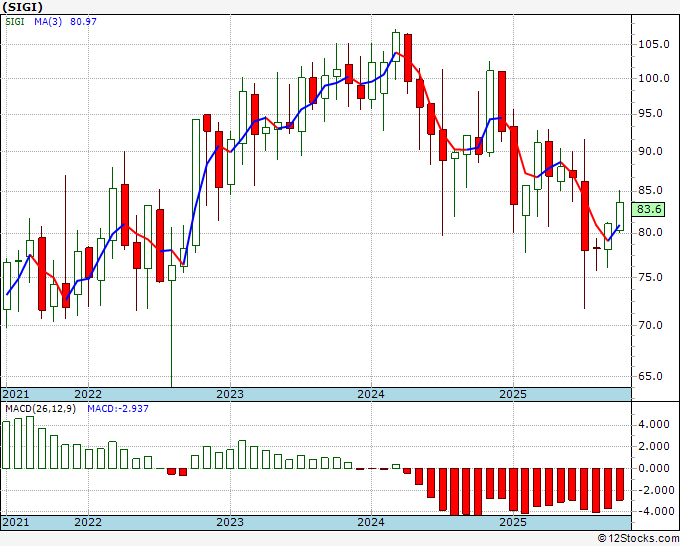Screen dimensions: 680x546
Task: Click 2022 on the price chart timeline
Action: tap(88, 394)
